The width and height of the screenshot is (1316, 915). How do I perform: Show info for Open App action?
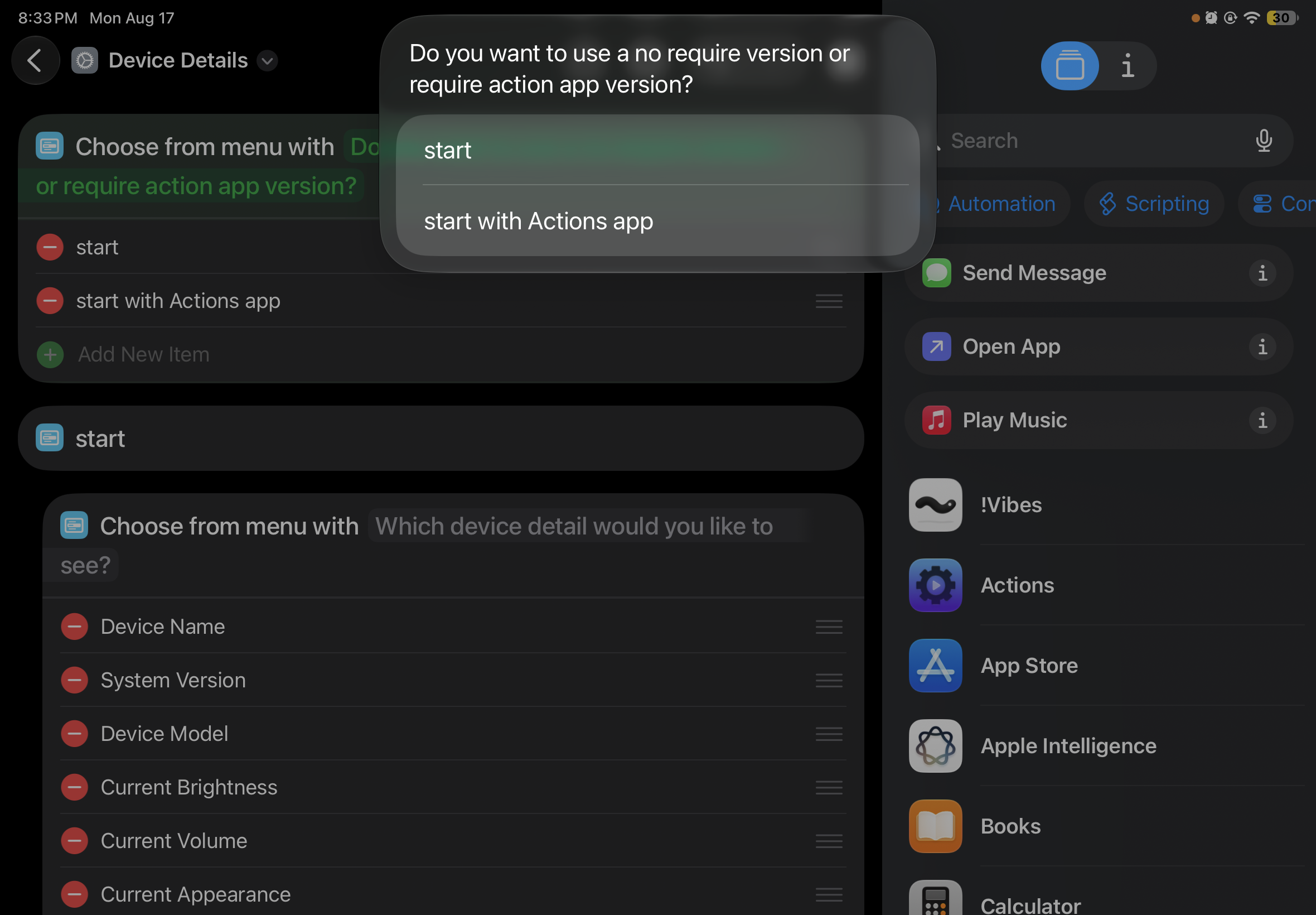point(1262,347)
